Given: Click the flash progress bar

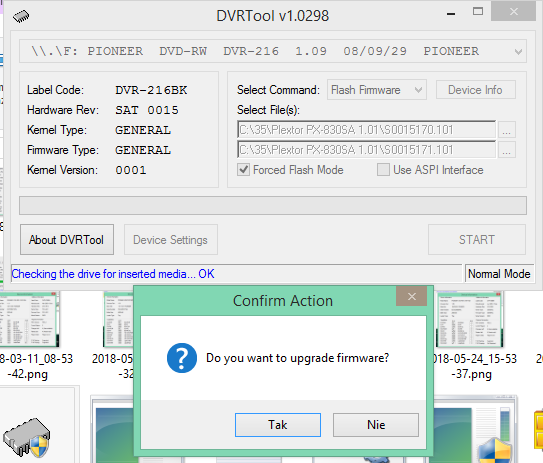Looking at the screenshot, I should pyautogui.click(x=273, y=206).
